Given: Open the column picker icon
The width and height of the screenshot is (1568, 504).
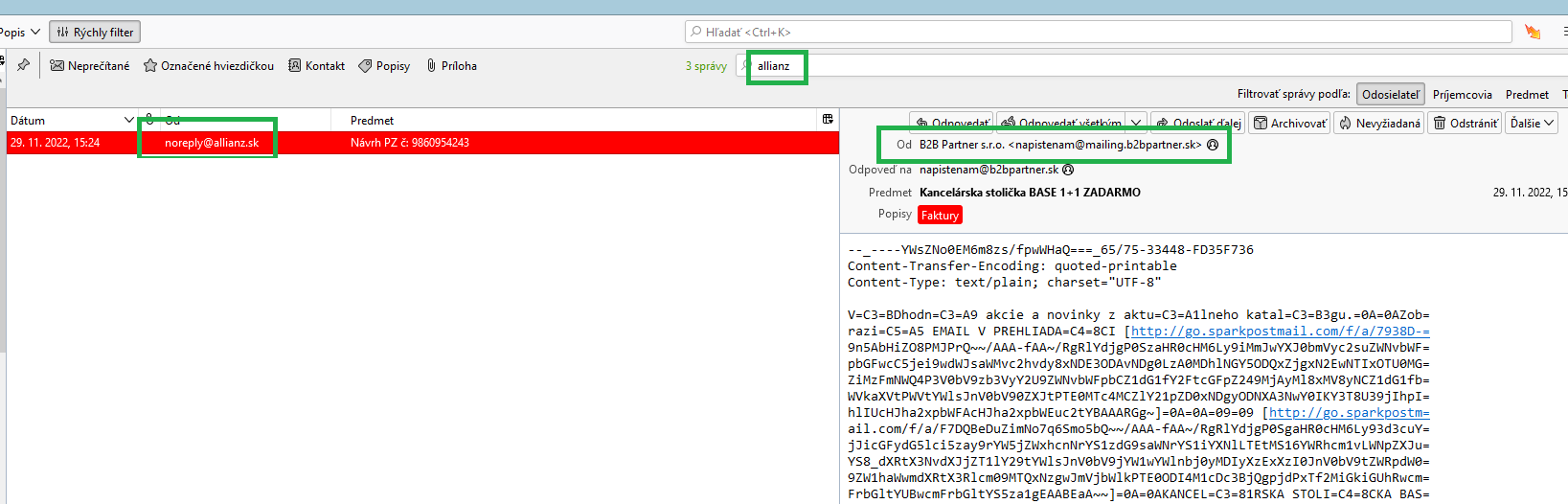Looking at the screenshot, I should tap(828, 120).
